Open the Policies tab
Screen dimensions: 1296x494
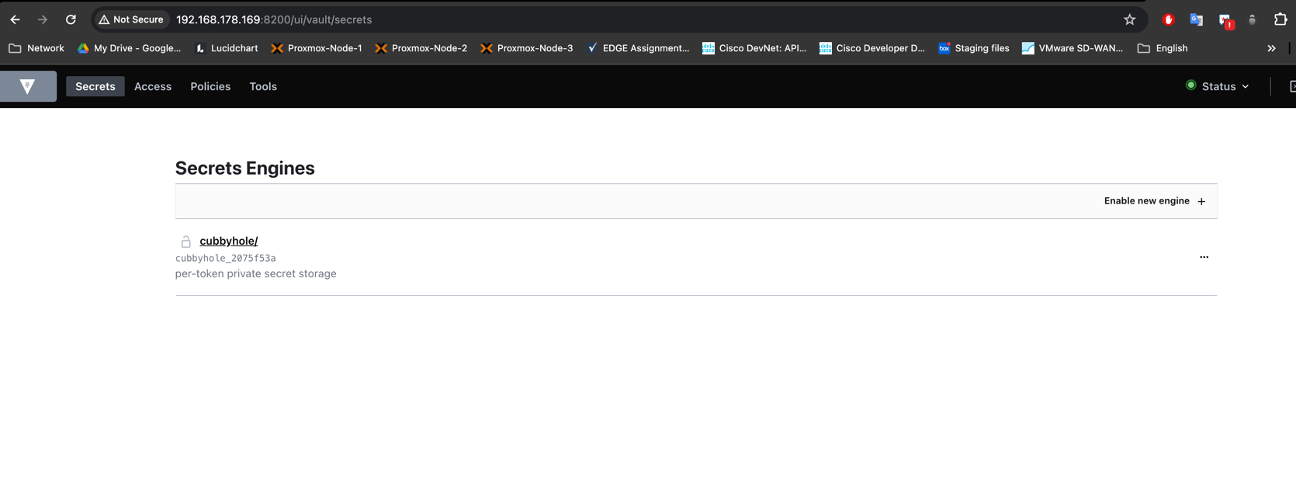210,87
